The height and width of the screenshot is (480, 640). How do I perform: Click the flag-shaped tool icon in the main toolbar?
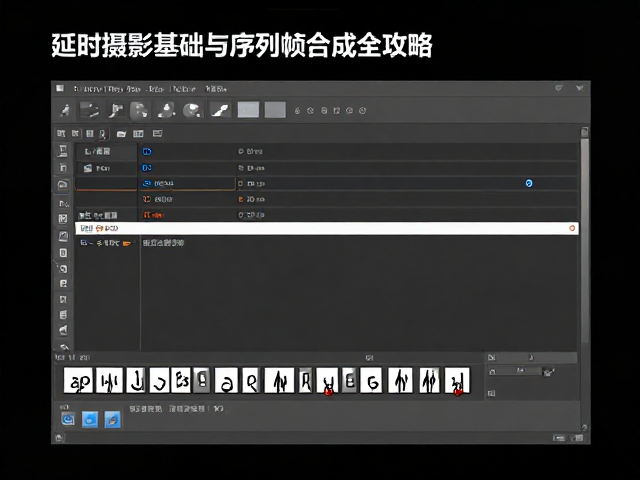pyautogui.click(x=116, y=110)
